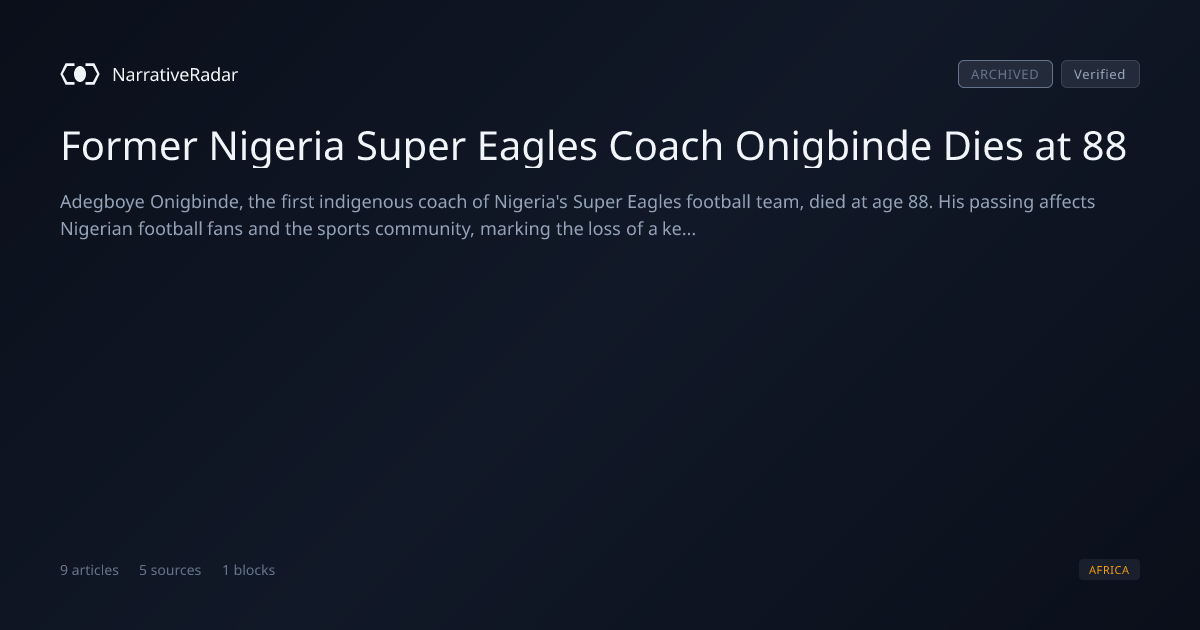The width and height of the screenshot is (1200, 630).
Task: Open the Onigbinde Dies at 88 headline
Action: pyautogui.click(x=594, y=147)
